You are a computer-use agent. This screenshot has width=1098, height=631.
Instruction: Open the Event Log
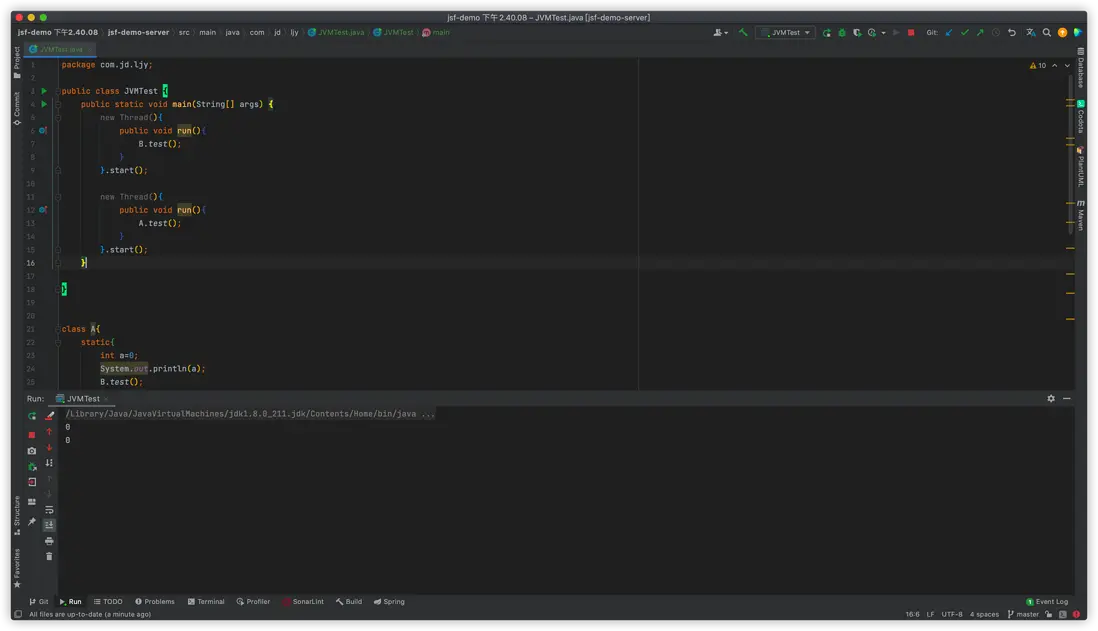1047,601
